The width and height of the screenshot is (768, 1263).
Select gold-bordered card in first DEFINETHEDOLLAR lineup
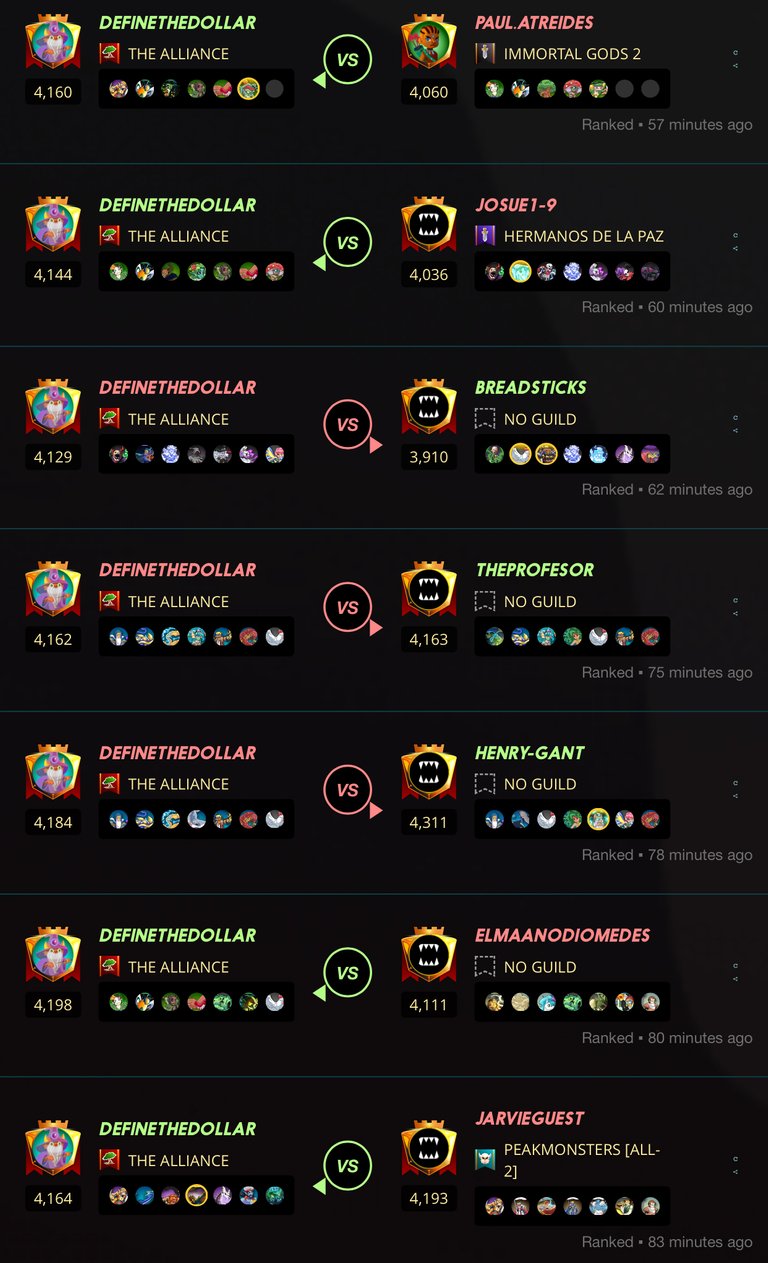click(x=248, y=89)
